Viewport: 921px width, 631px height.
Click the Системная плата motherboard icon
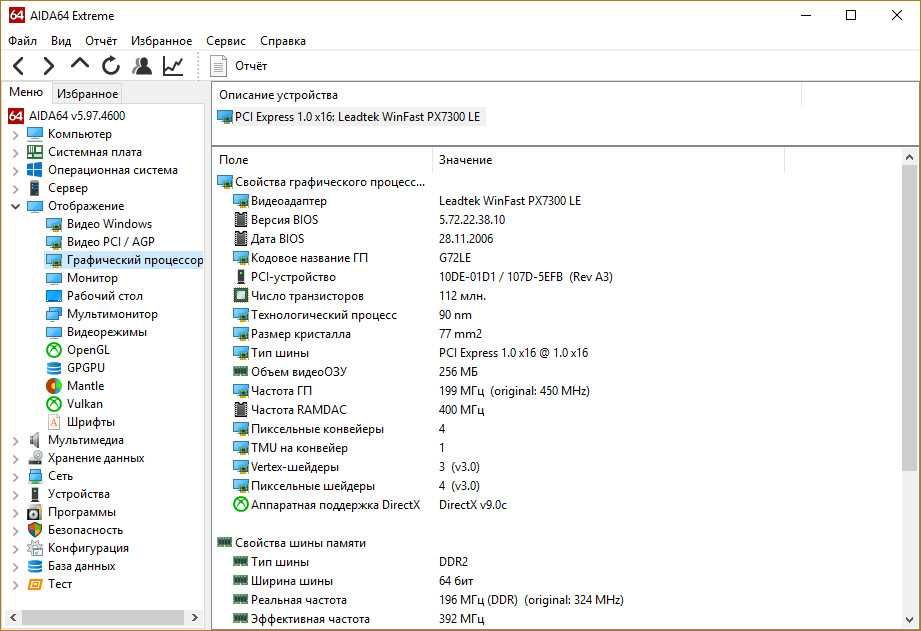[x=35, y=152]
